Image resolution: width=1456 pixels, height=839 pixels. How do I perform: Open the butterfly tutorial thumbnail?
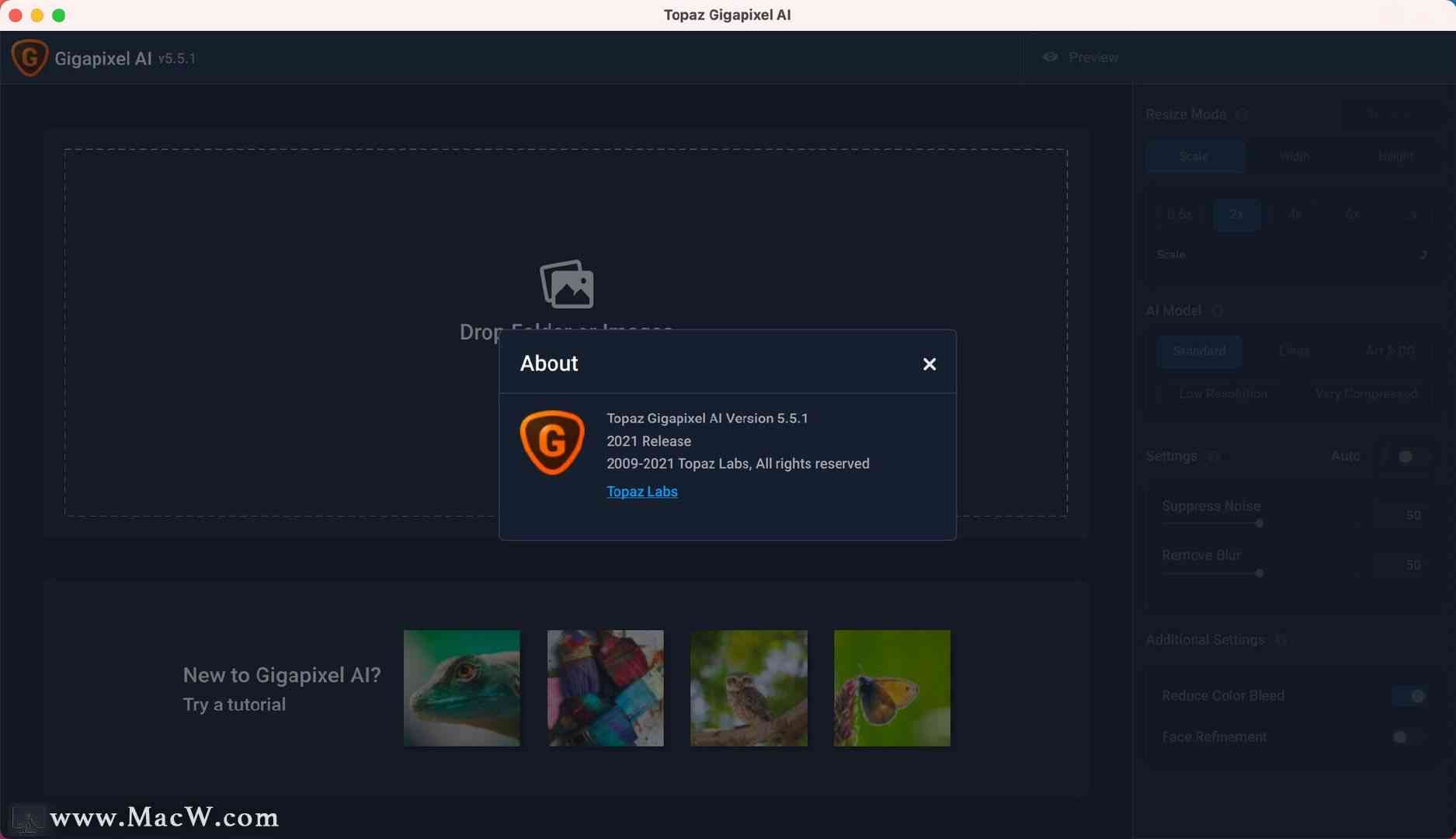(x=892, y=688)
